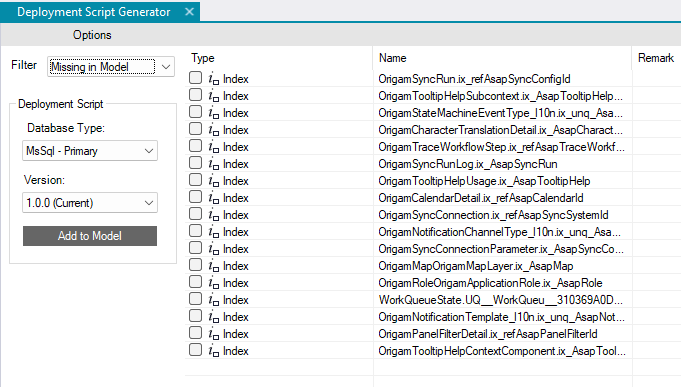This screenshot has height=387, width=681.
Task: Sort list by Type column header
Action: 203,58
